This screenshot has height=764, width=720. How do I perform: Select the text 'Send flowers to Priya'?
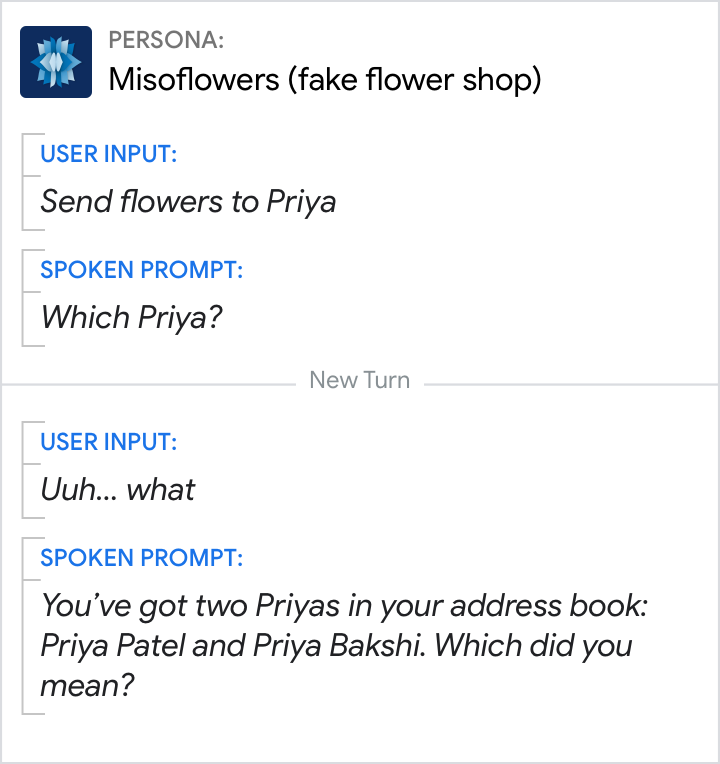188,202
